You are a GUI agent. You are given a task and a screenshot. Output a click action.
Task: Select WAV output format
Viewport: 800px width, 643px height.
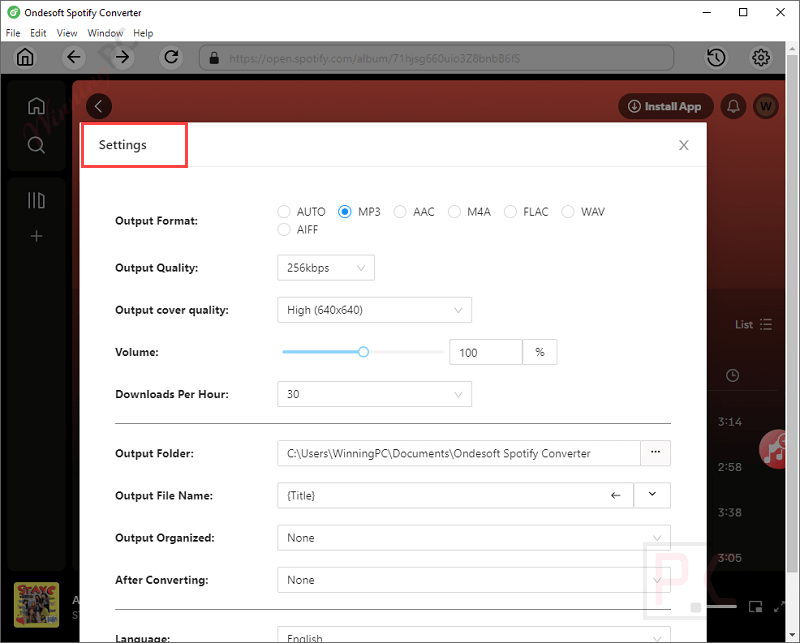point(568,212)
